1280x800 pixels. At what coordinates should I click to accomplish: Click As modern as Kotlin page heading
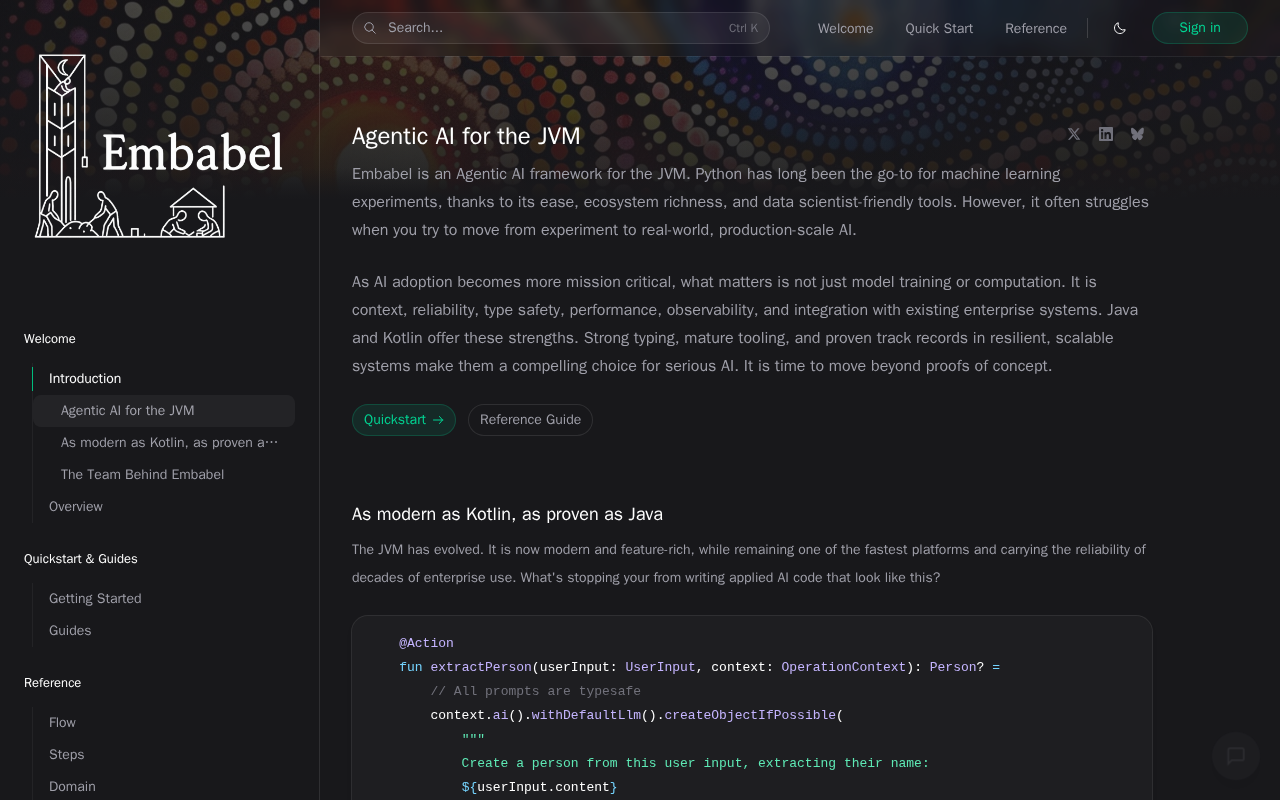[507, 514]
